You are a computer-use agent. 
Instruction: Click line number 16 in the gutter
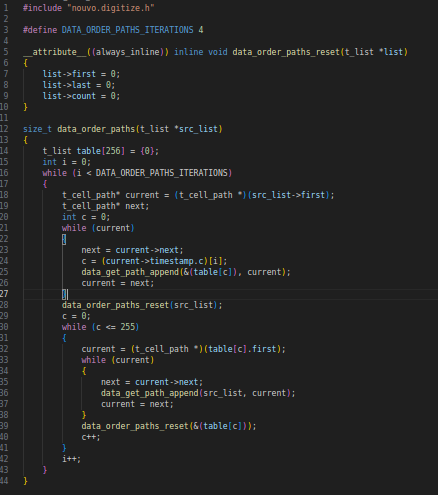click(x=4, y=173)
